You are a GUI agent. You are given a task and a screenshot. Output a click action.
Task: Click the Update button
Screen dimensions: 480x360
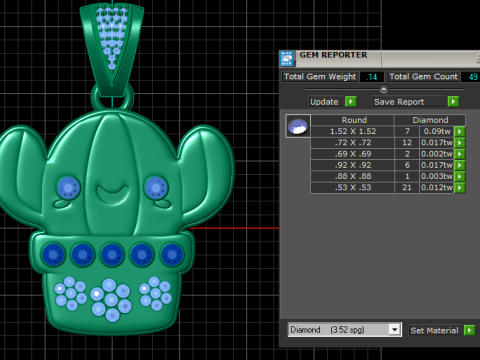coord(326,102)
